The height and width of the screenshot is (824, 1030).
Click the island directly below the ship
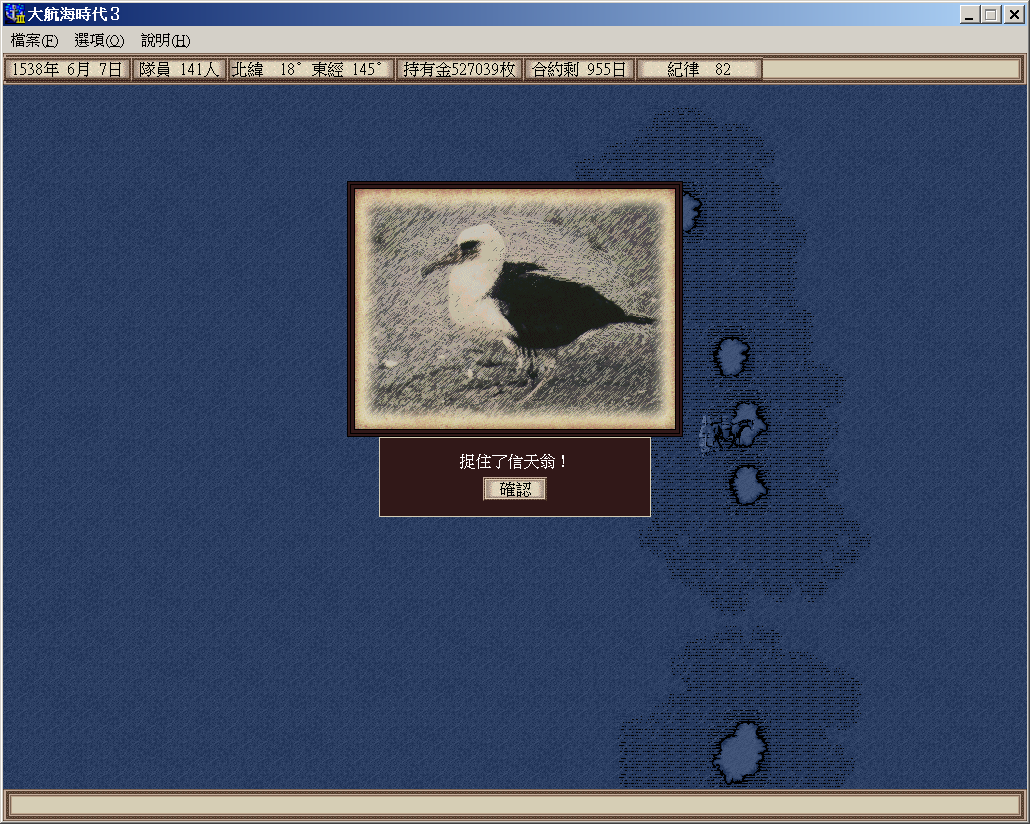747,485
